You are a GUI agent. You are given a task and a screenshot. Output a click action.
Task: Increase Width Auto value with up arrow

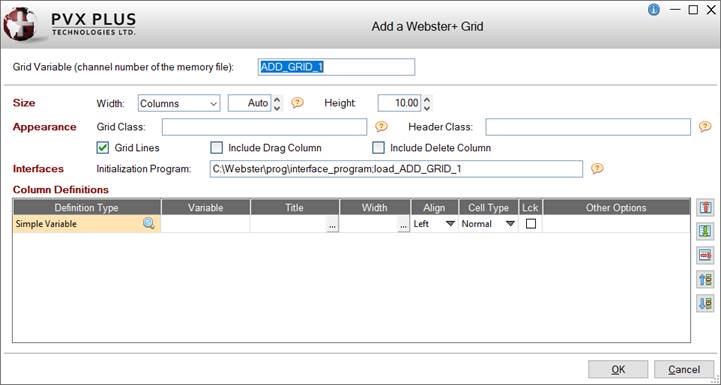point(277,99)
